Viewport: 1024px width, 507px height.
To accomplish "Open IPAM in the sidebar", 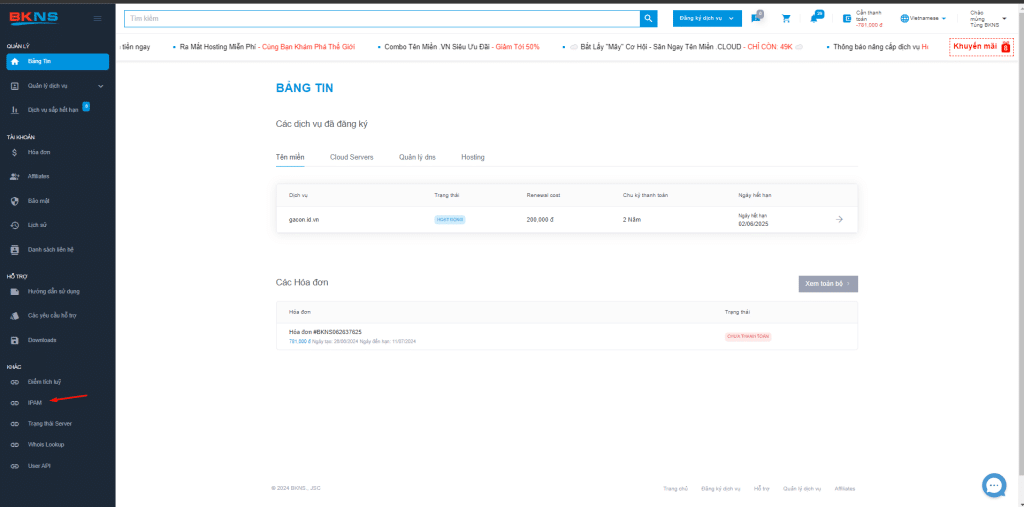I will (34, 403).
